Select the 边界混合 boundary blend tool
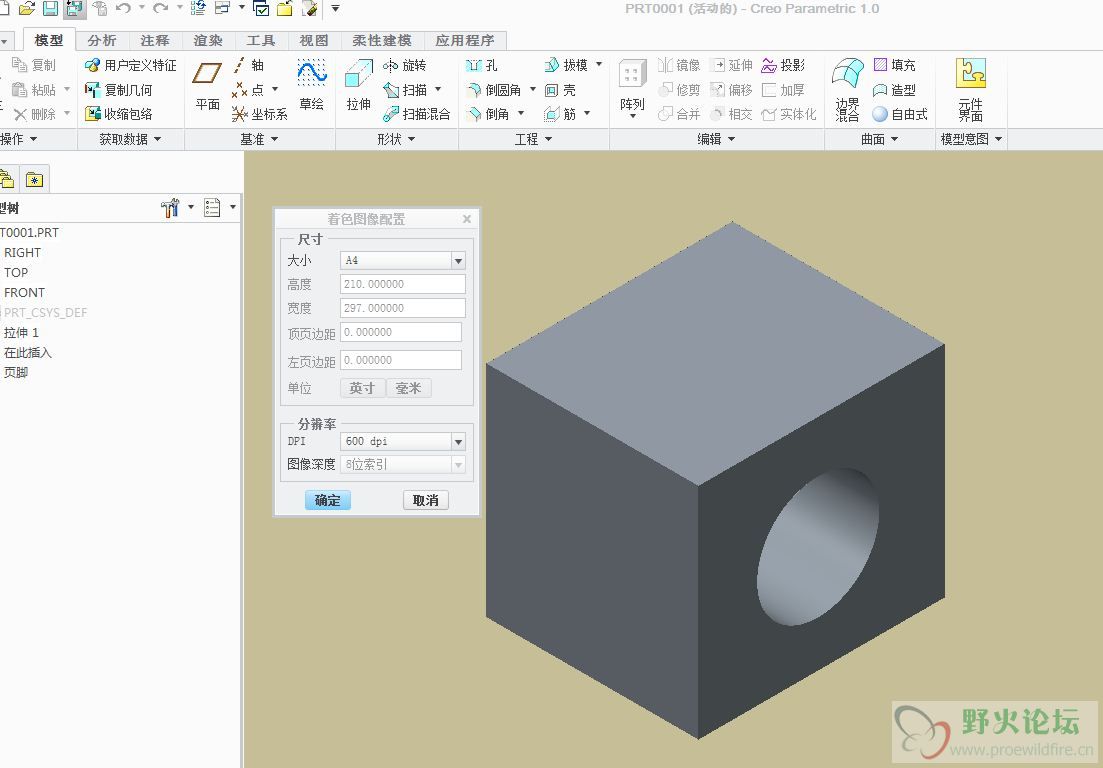This screenshot has height=768, width=1103. pos(847,90)
